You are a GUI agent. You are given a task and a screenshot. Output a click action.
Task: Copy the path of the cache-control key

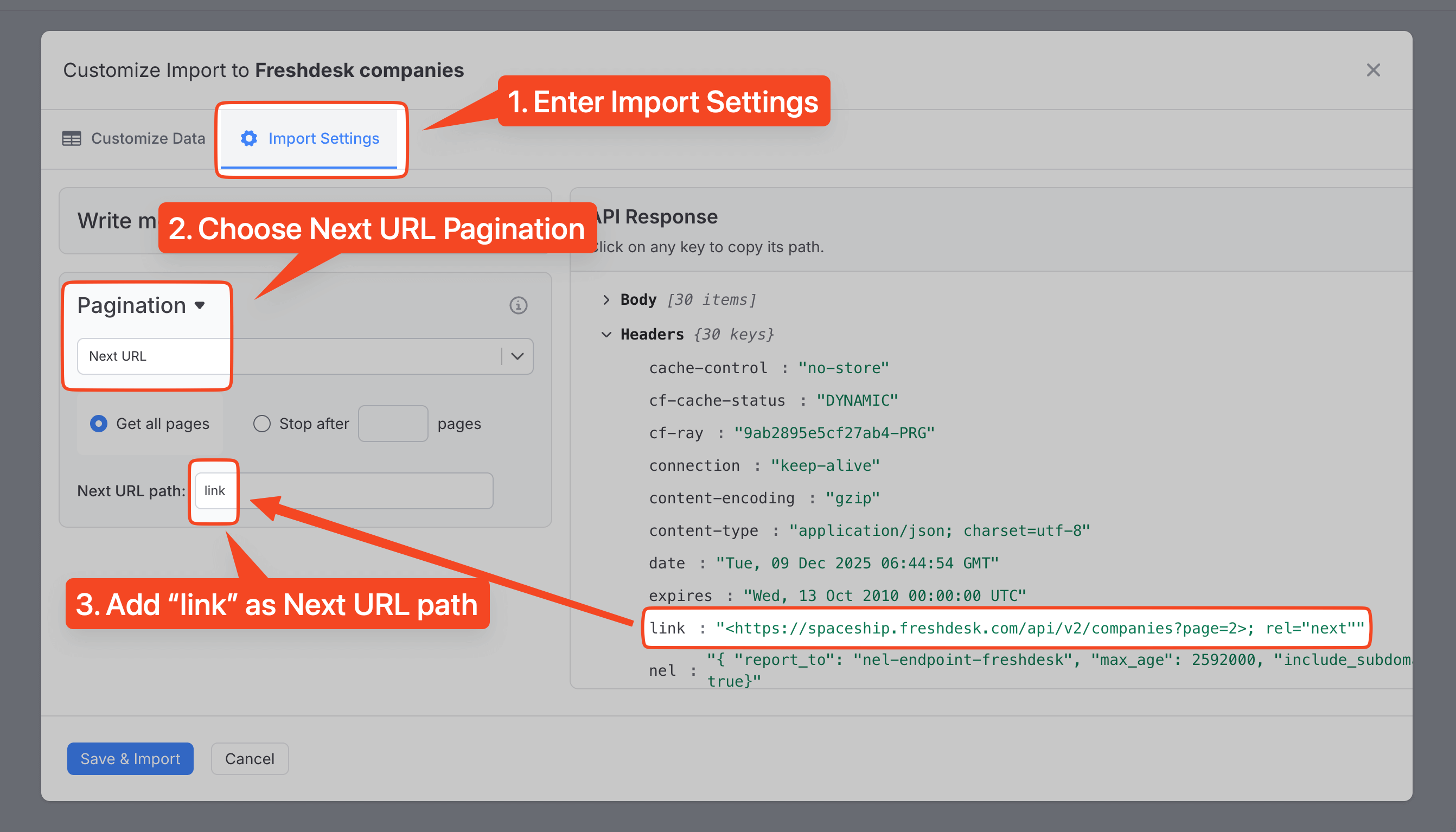click(707, 367)
